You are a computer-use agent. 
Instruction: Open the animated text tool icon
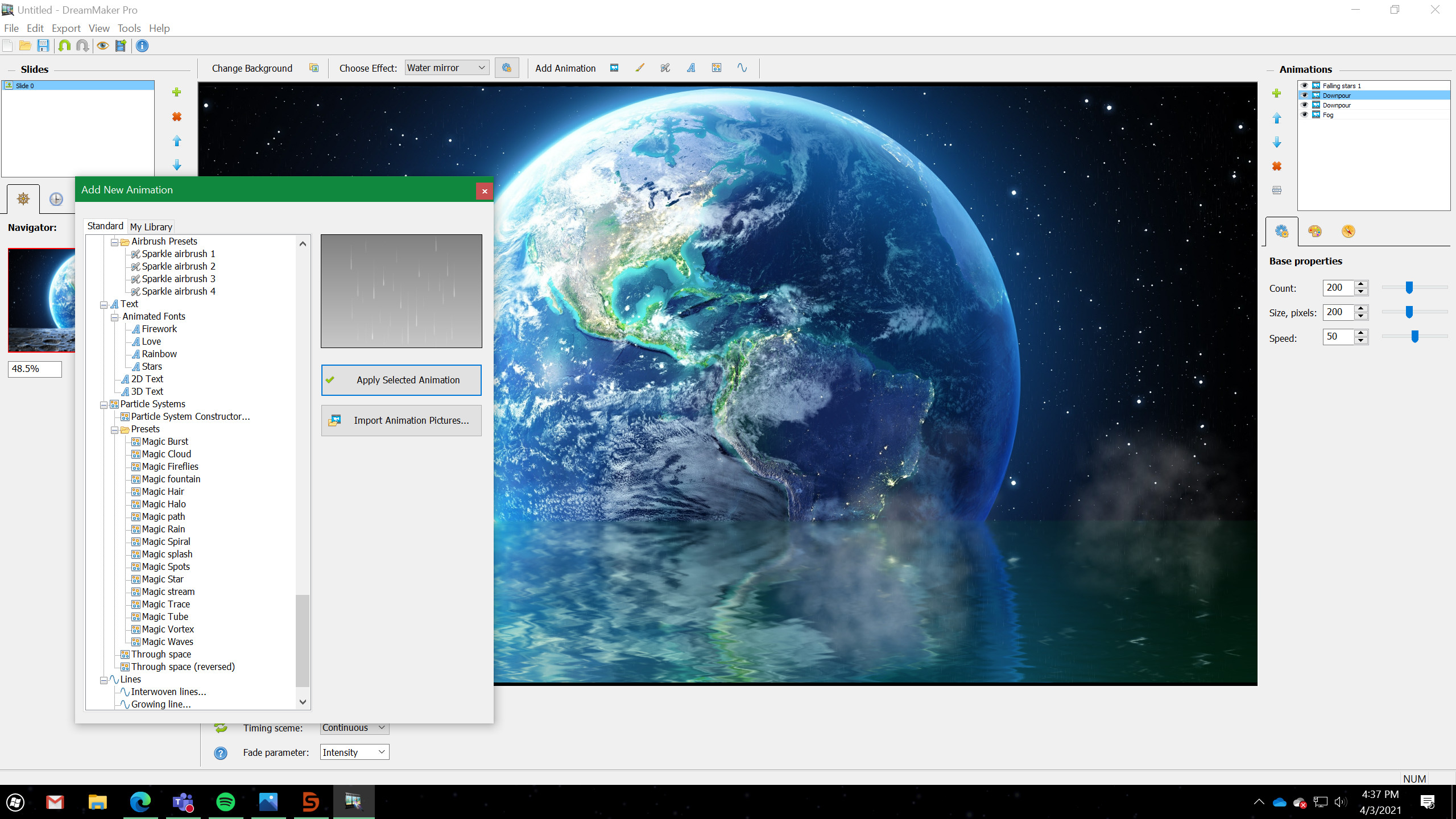pos(692,68)
